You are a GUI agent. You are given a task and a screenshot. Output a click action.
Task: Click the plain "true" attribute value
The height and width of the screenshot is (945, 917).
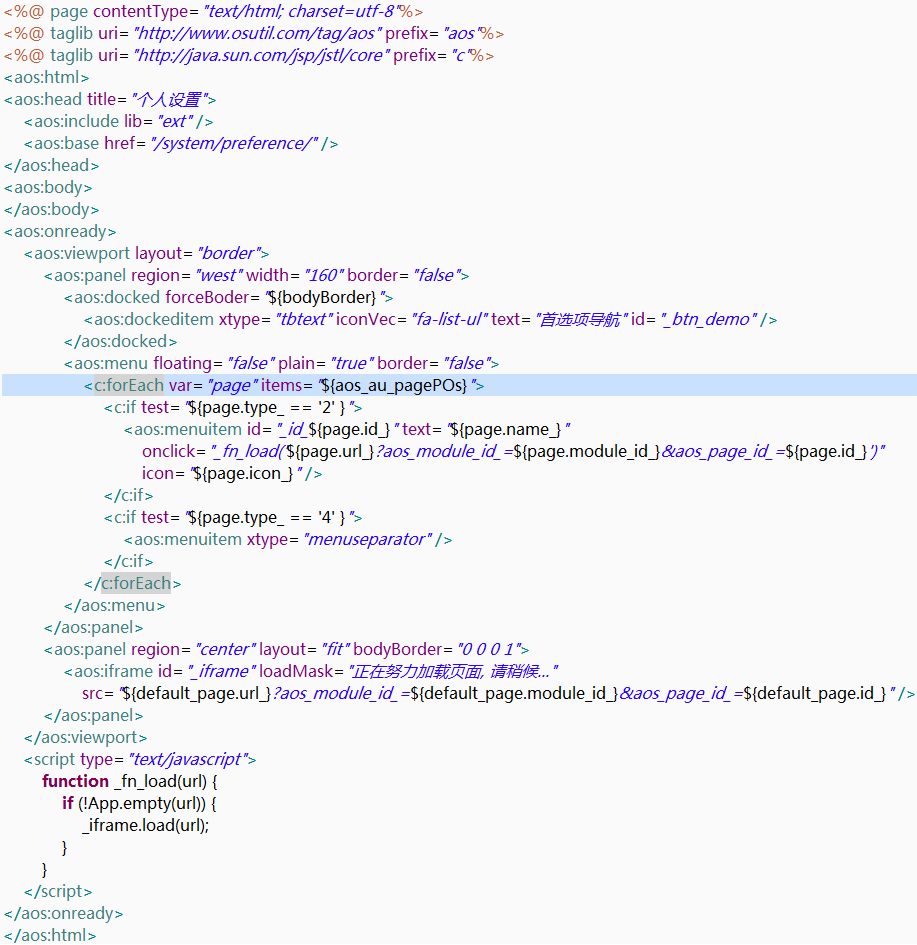[x=351, y=363]
